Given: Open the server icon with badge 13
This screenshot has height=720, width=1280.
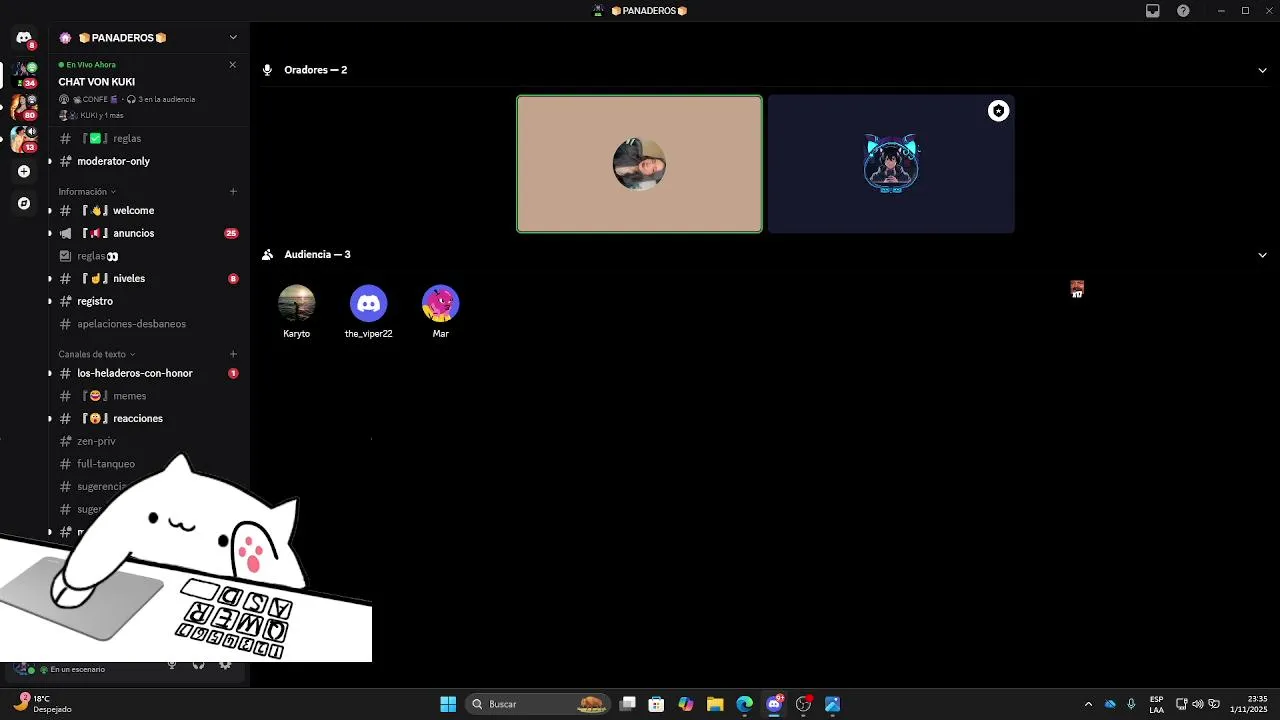Looking at the screenshot, I should (24, 139).
